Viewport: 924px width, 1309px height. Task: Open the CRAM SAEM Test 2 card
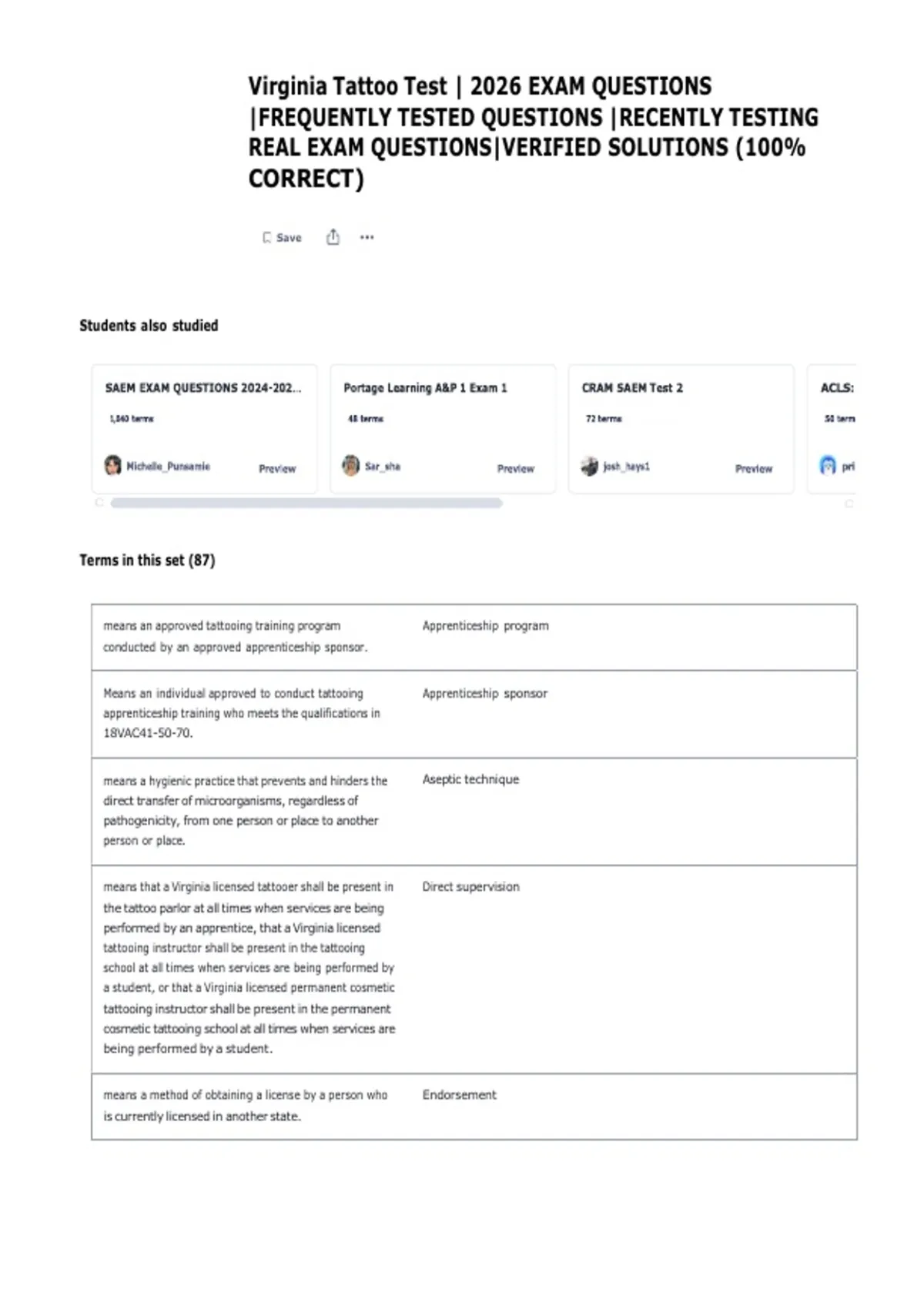point(681,429)
